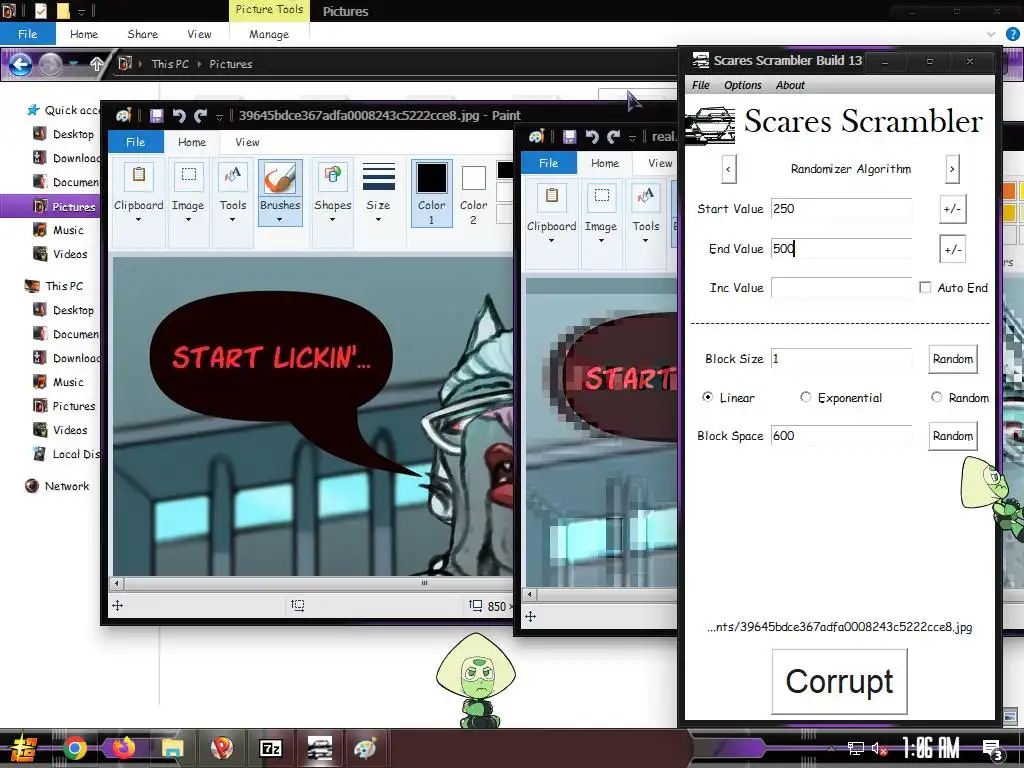Click the Scares Scrambler icon in the taskbar
1024x768 pixels.
(x=319, y=748)
